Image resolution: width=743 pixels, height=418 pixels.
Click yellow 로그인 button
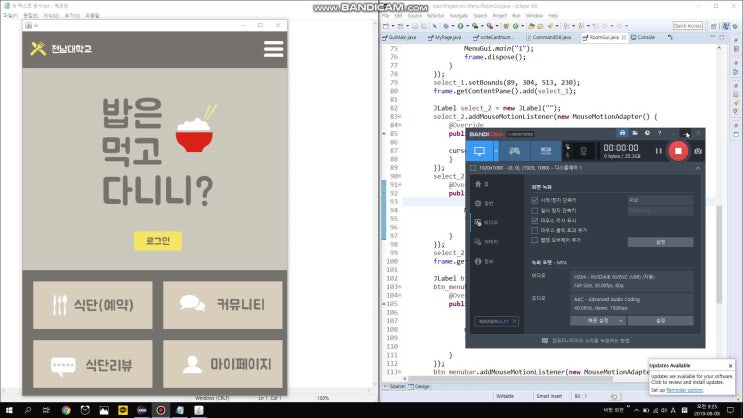click(158, 241)
